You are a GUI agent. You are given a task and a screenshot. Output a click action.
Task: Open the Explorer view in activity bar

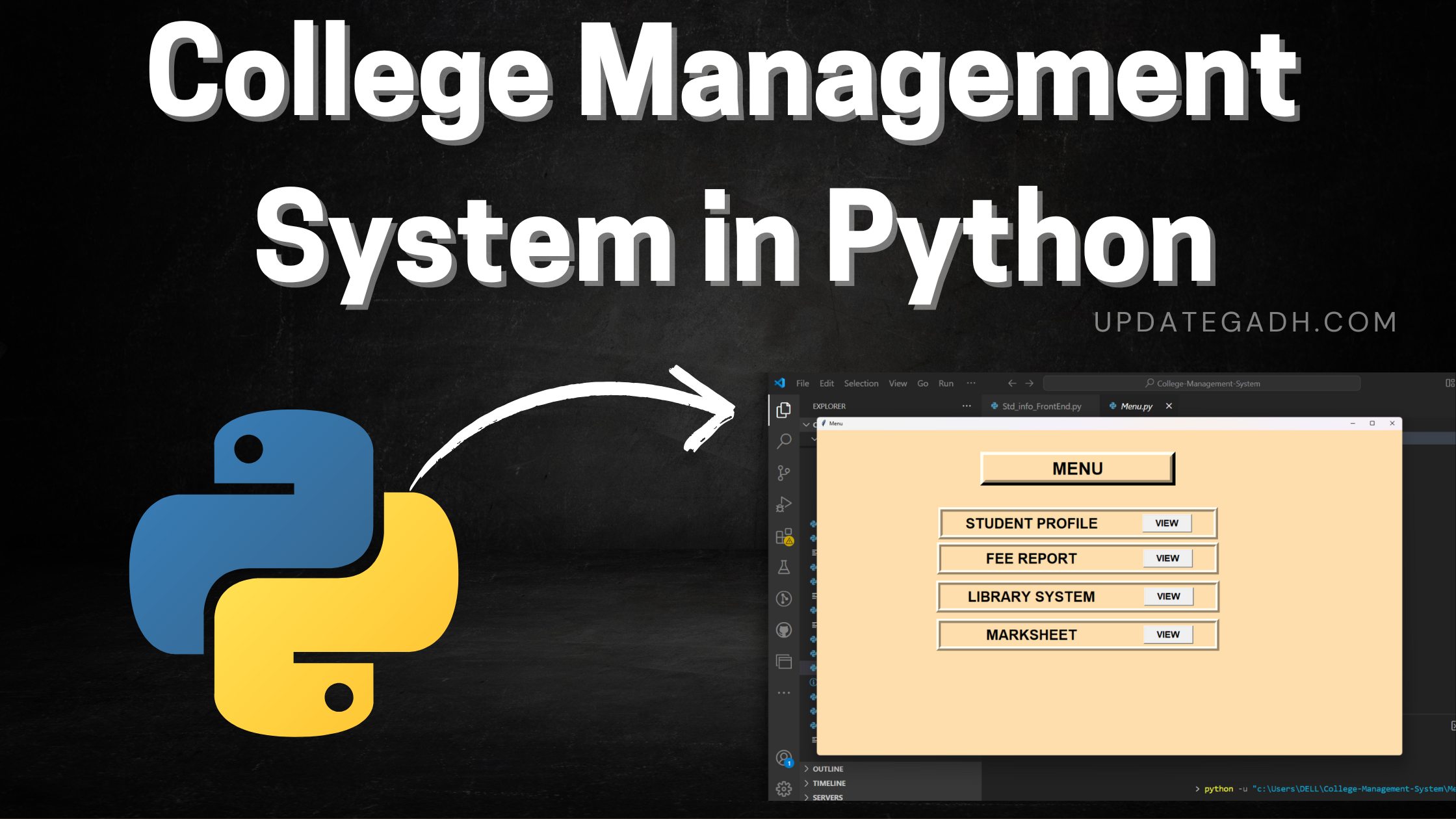pyautogui.click(x=784, y=409)
